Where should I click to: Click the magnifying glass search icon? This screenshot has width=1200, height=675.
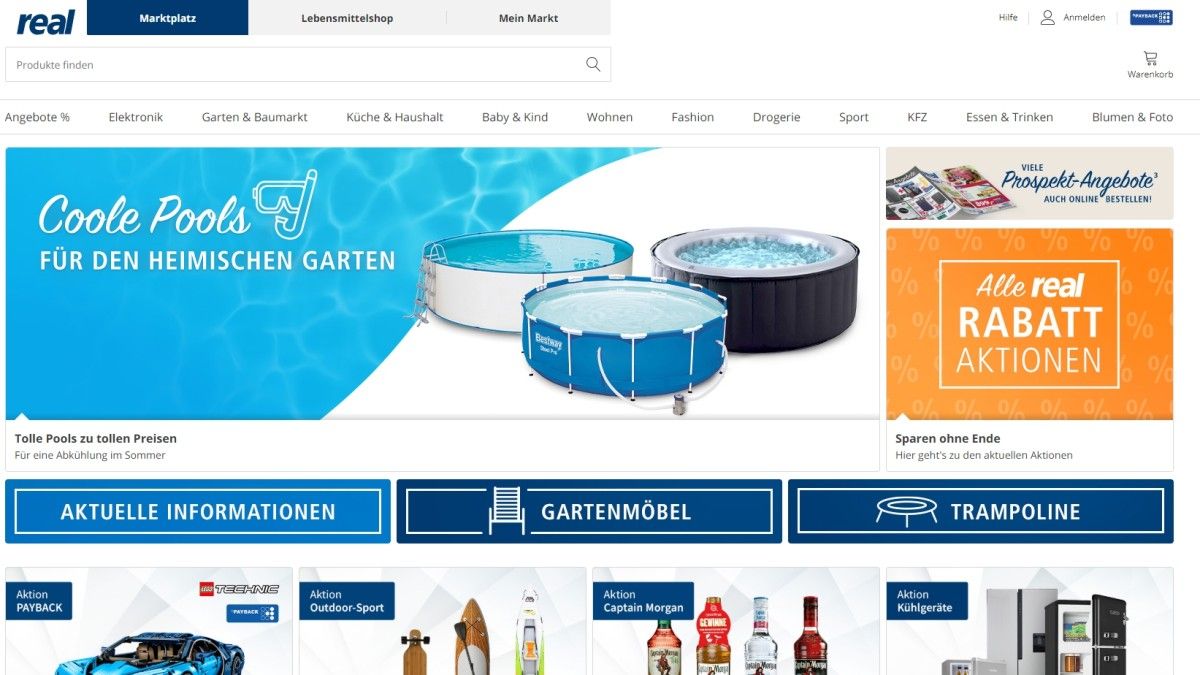click(593, 64)
